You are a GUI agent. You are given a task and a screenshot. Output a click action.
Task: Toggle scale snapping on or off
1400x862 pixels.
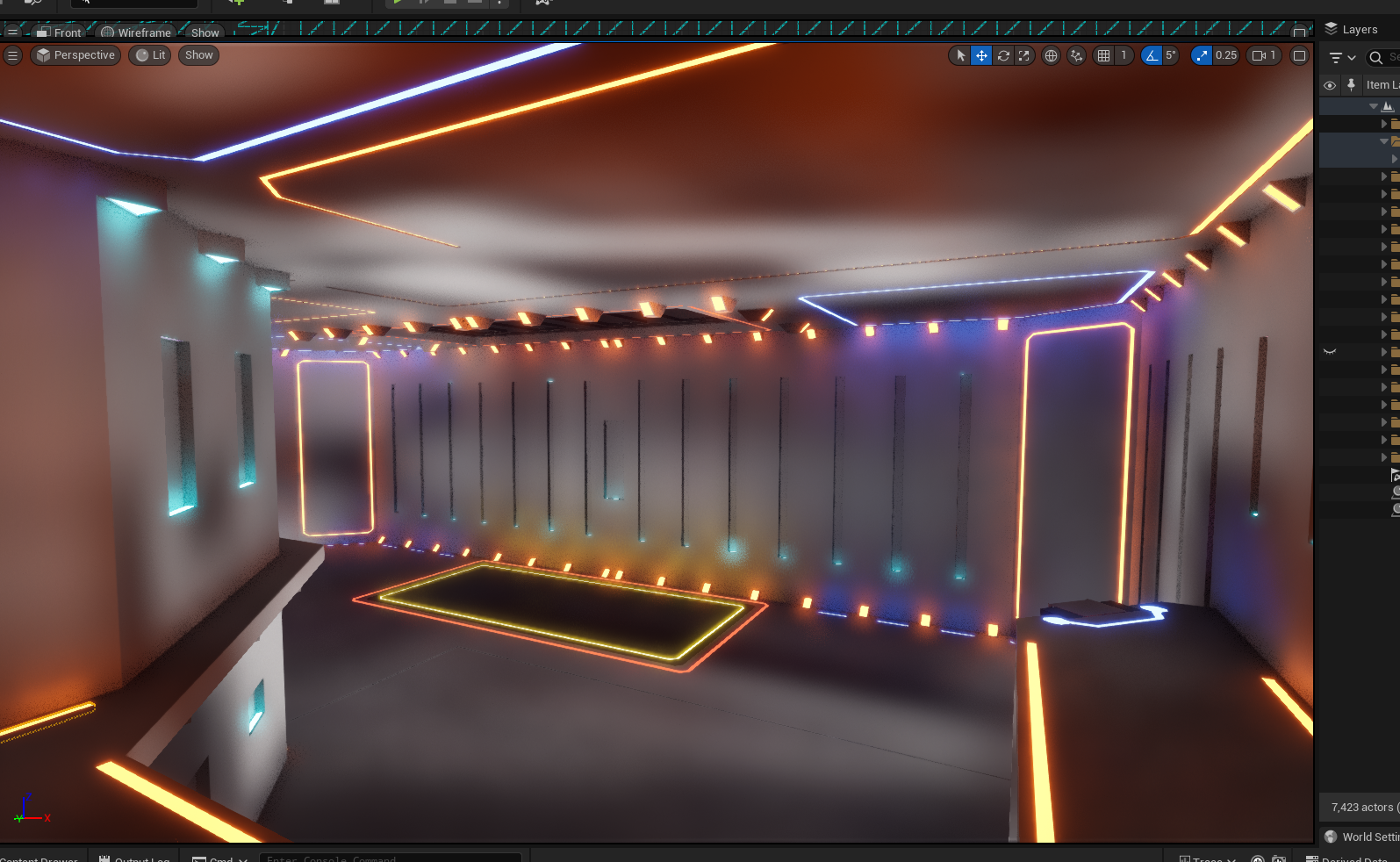(x=1201, y=55)
